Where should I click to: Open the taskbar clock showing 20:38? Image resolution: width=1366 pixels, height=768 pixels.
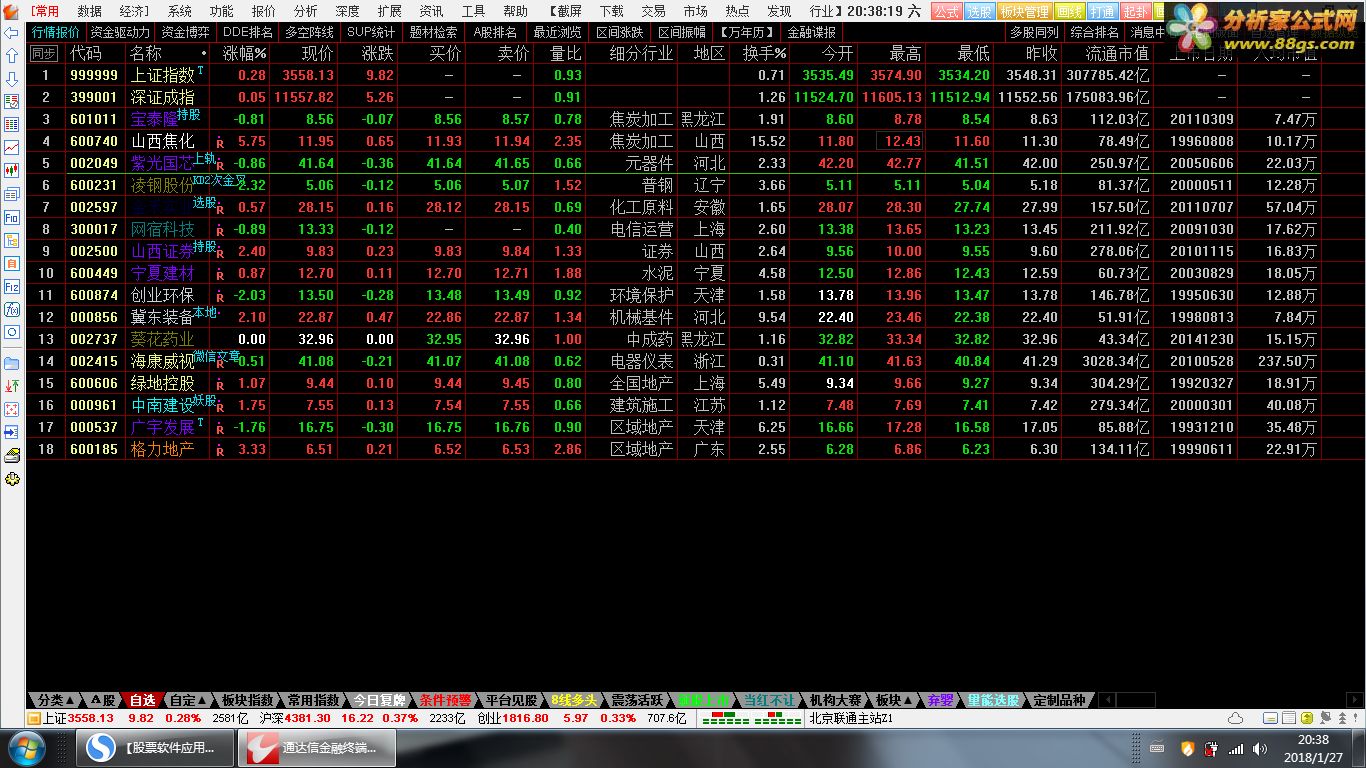click(x=1313, y=747)
